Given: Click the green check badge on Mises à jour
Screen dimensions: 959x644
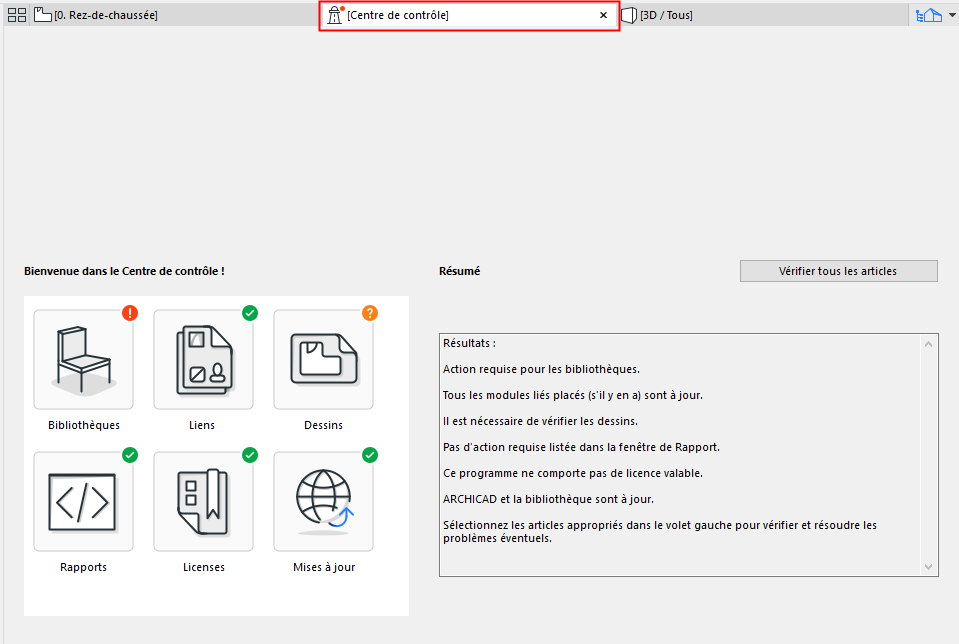Looking at the screenshot, I should (x=369, y=455).
